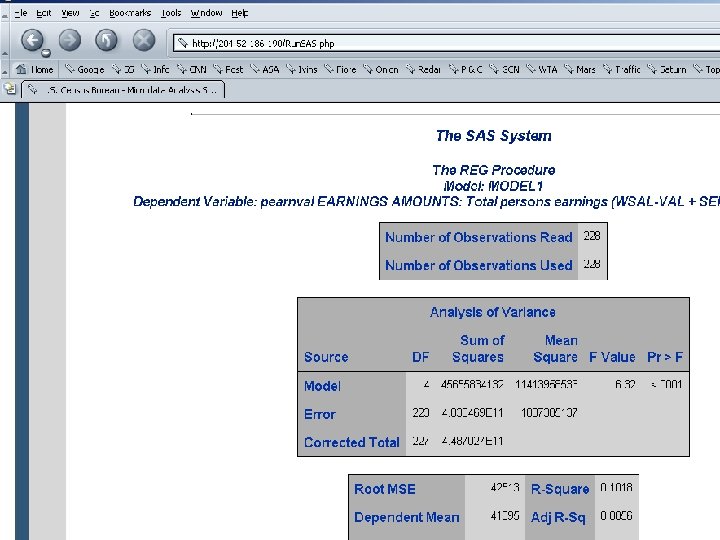Collapse the menu bar with its grippy arrow
The height and width of the screenshot is (540, 720).
click(x=5, y=14)
